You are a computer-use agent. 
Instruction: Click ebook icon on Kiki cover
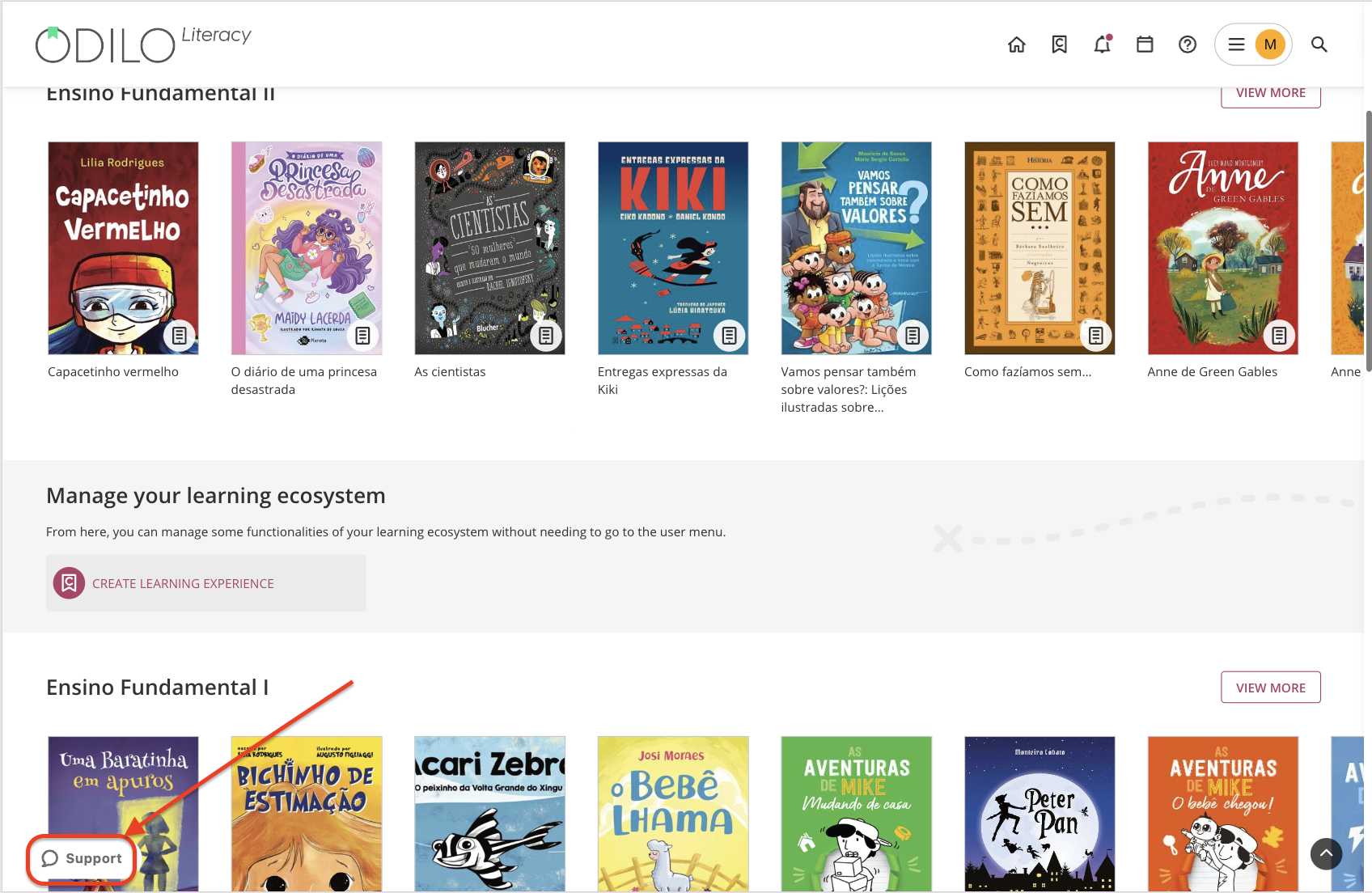pos(730,335)
